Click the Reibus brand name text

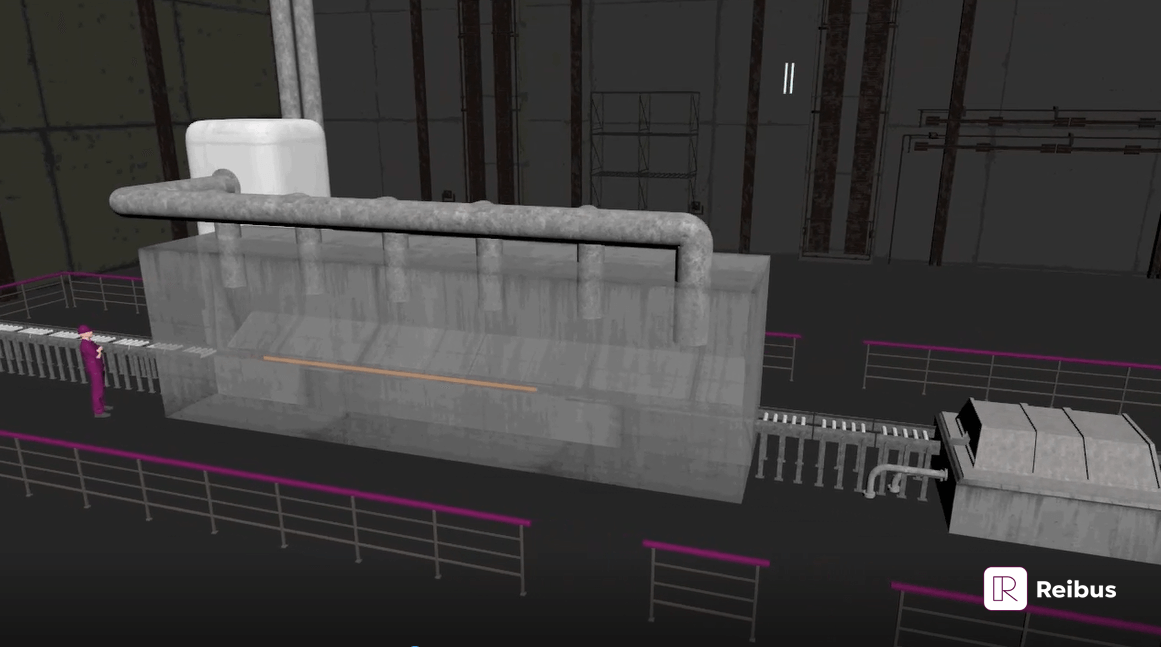1076,590
